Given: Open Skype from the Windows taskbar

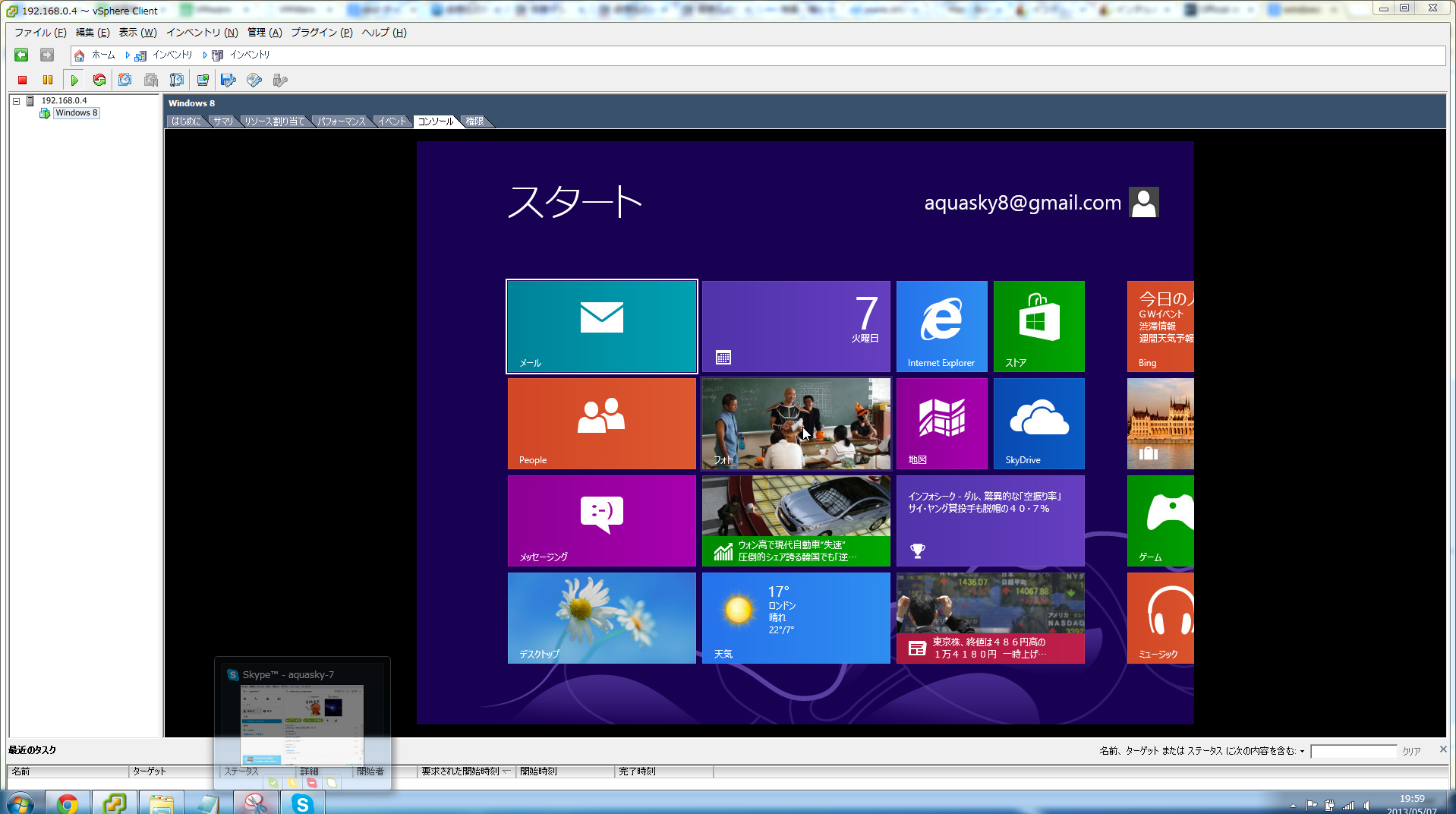Looking at the screenshot, I should point(302,803).
